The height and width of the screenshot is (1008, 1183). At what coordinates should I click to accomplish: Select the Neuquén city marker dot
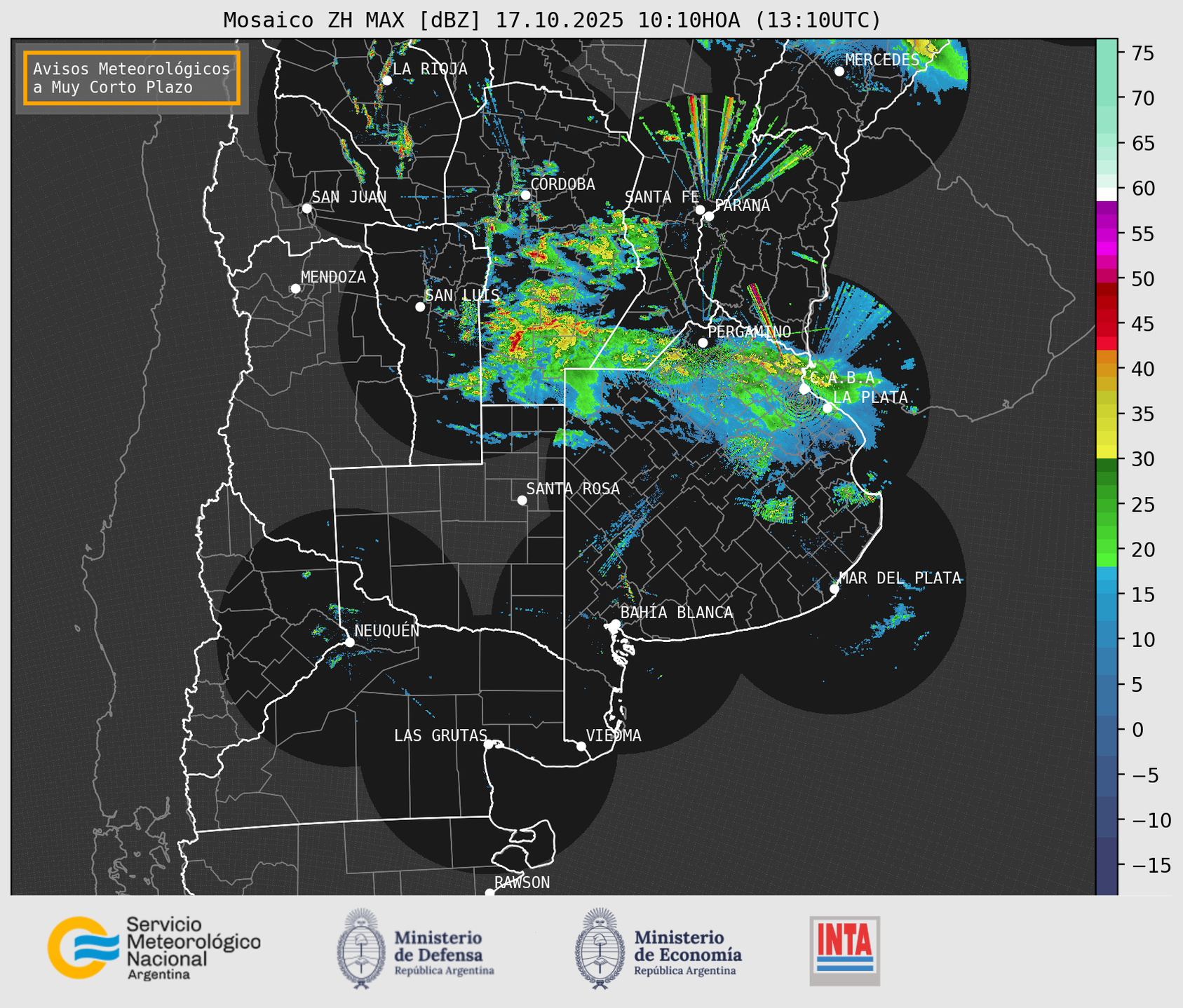pos(349,642)
